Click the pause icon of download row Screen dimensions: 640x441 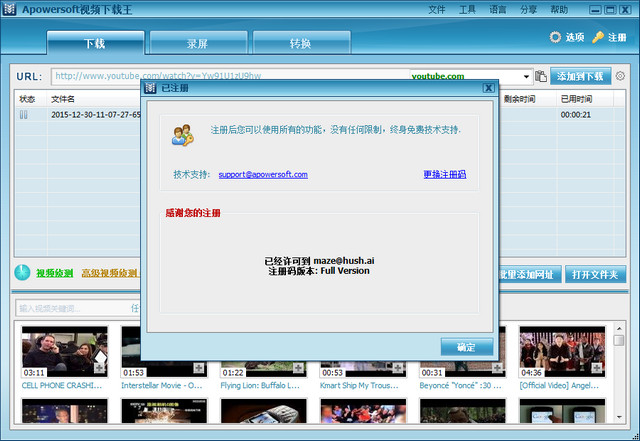24,115
